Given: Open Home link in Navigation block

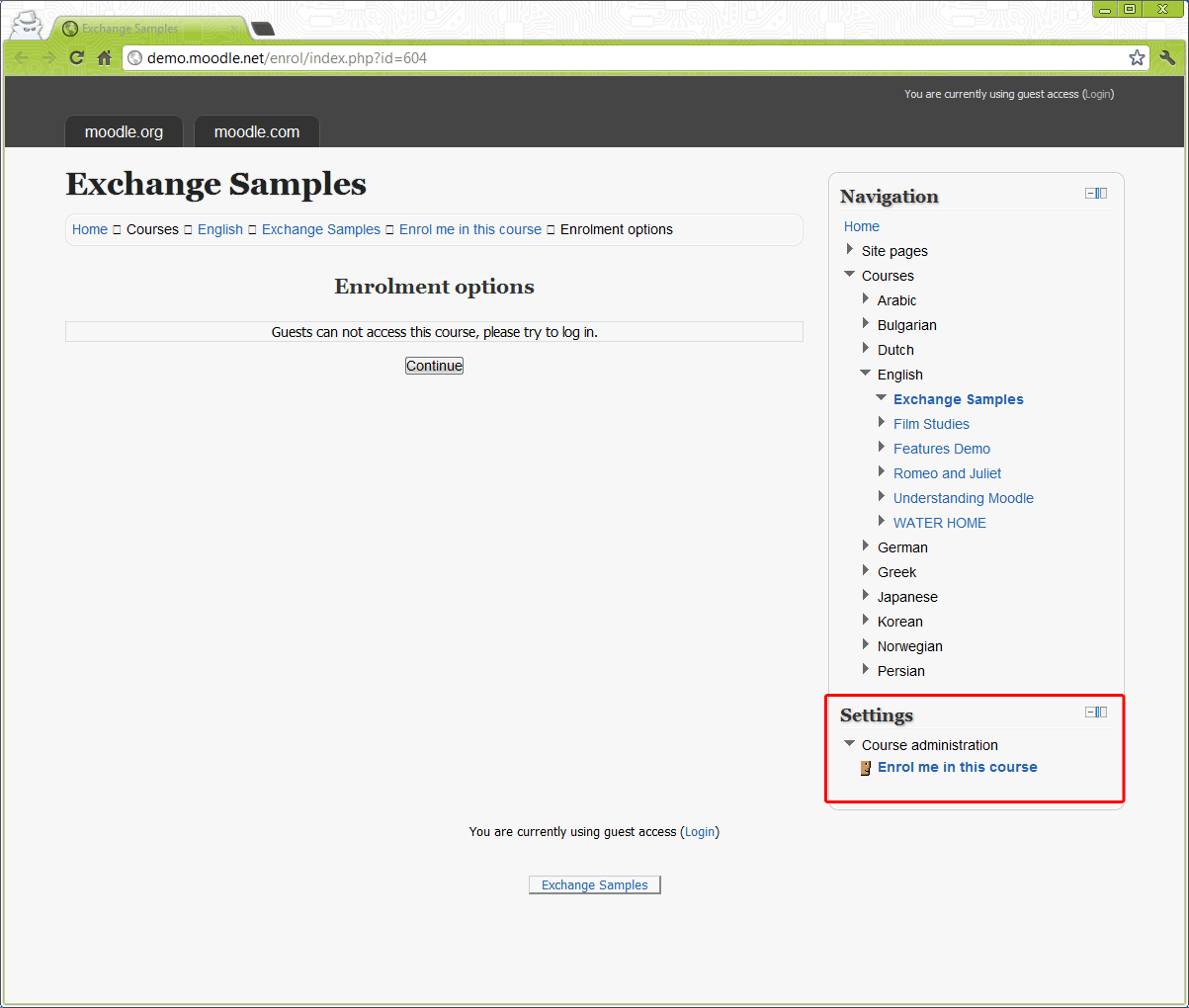Looking at the screenshot, I should [862, 226].
